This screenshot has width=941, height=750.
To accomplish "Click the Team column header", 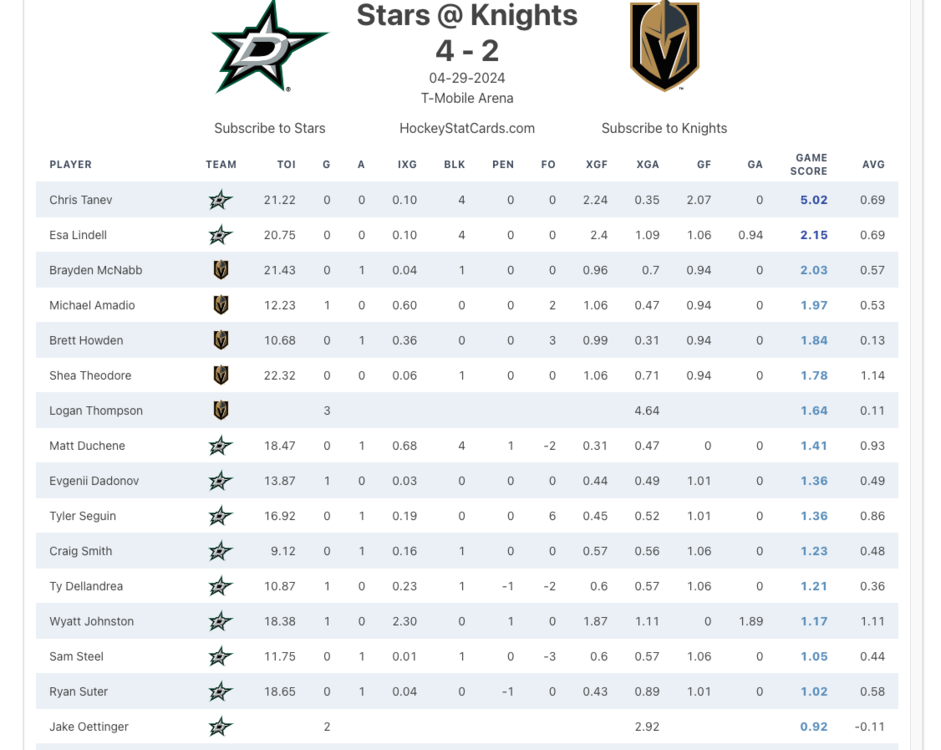I will pos(221,165).
